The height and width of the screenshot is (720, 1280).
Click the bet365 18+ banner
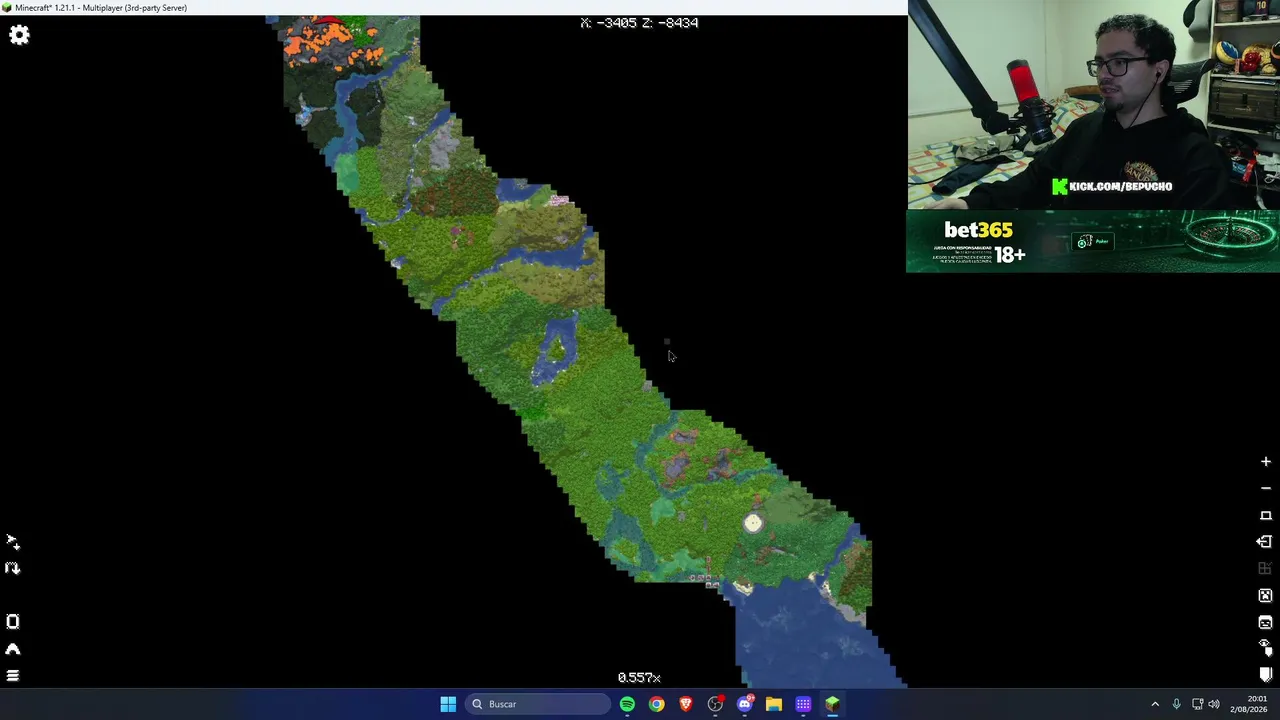pos(1093,242)
